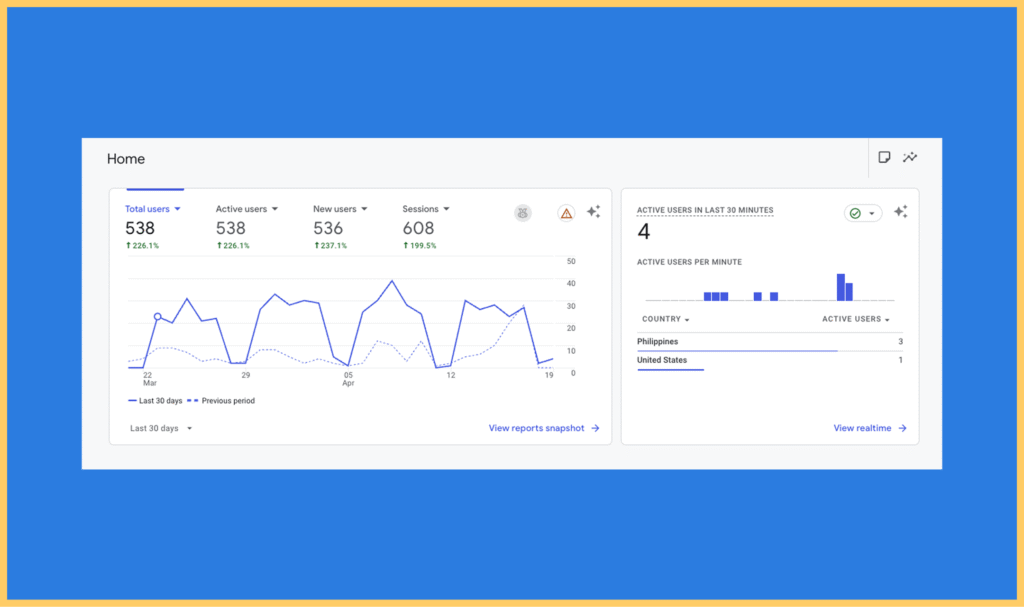Open the Total users metric dropdown
This screenshot has height=607, width=1024.
153,209
